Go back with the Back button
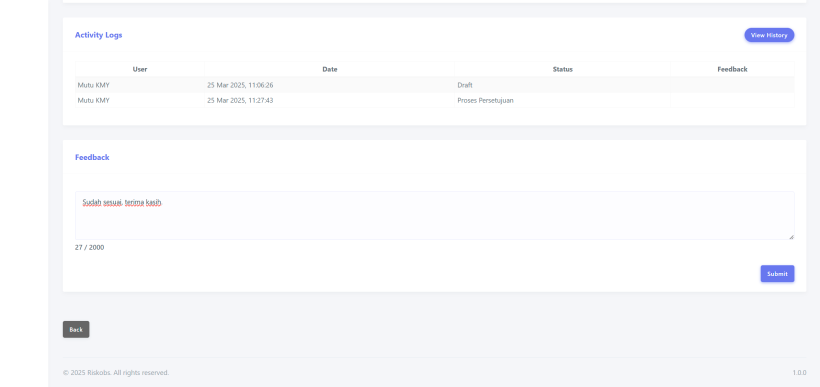820x387 pixels. coord(76,329)
